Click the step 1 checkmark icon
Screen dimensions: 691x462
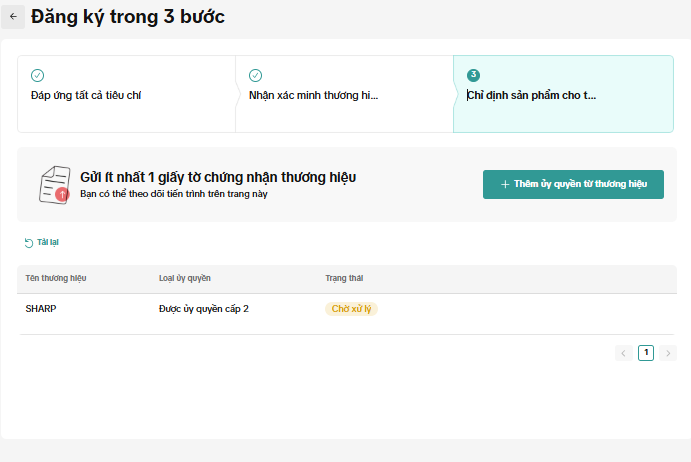coord(37,75)
